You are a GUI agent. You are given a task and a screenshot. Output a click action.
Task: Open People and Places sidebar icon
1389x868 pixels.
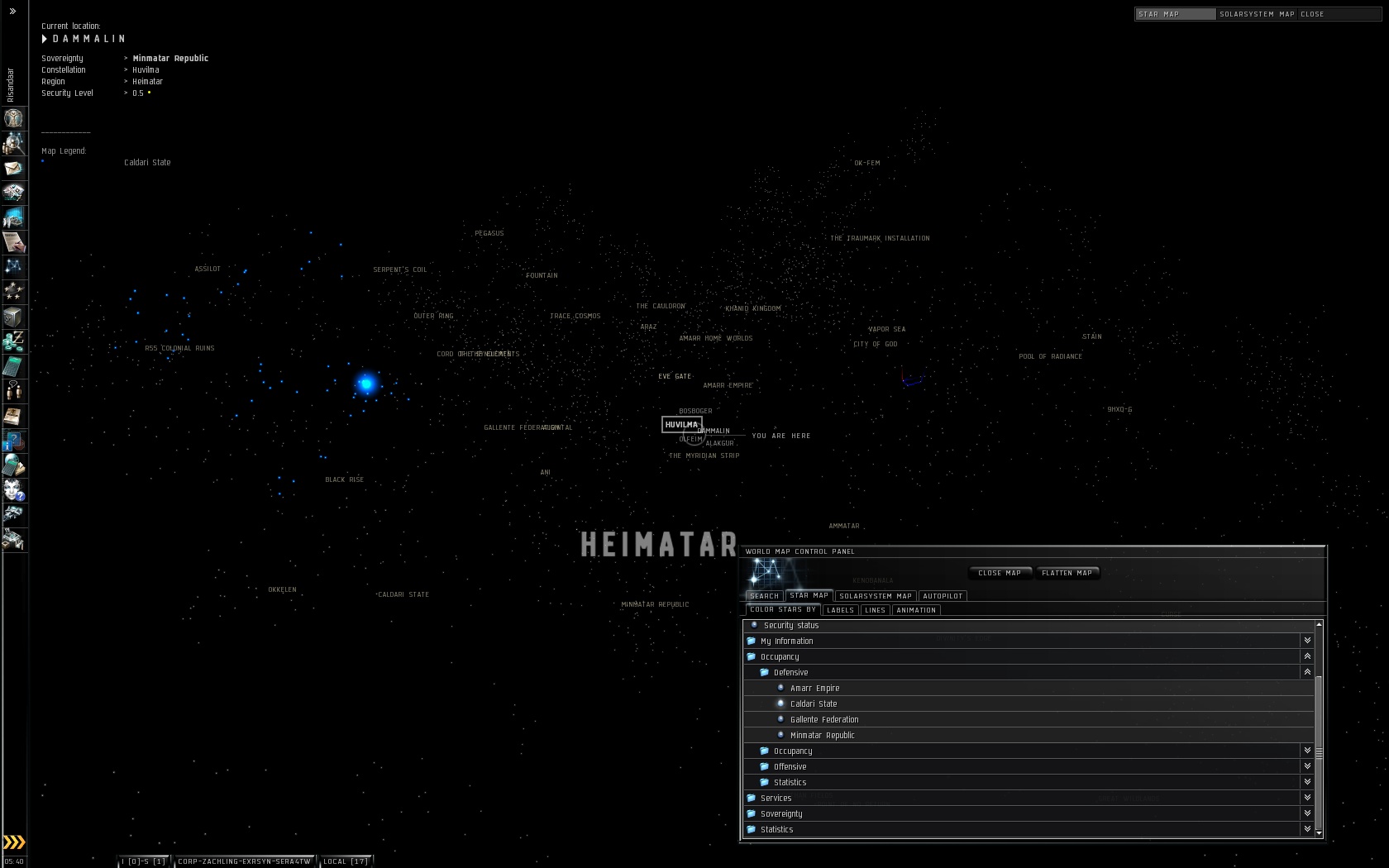14,143
